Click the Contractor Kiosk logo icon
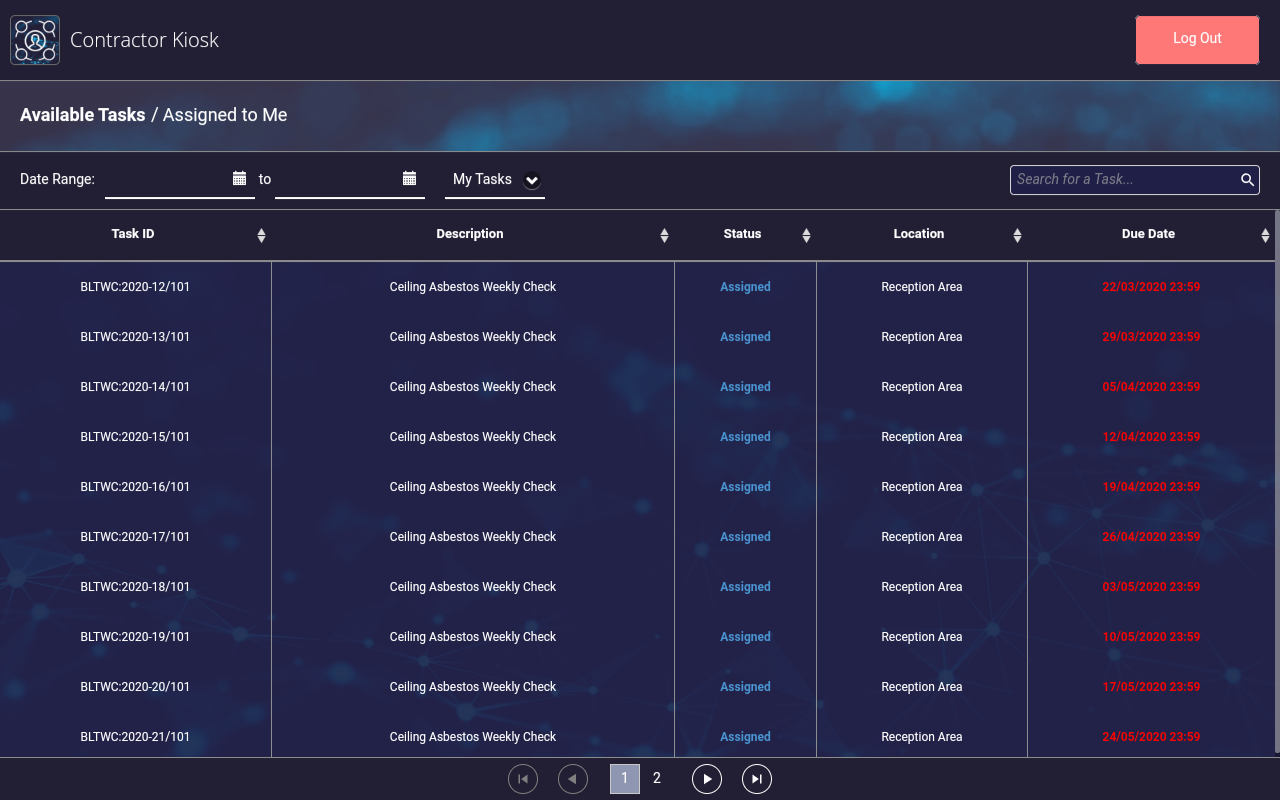 click(x=35, y=40)
